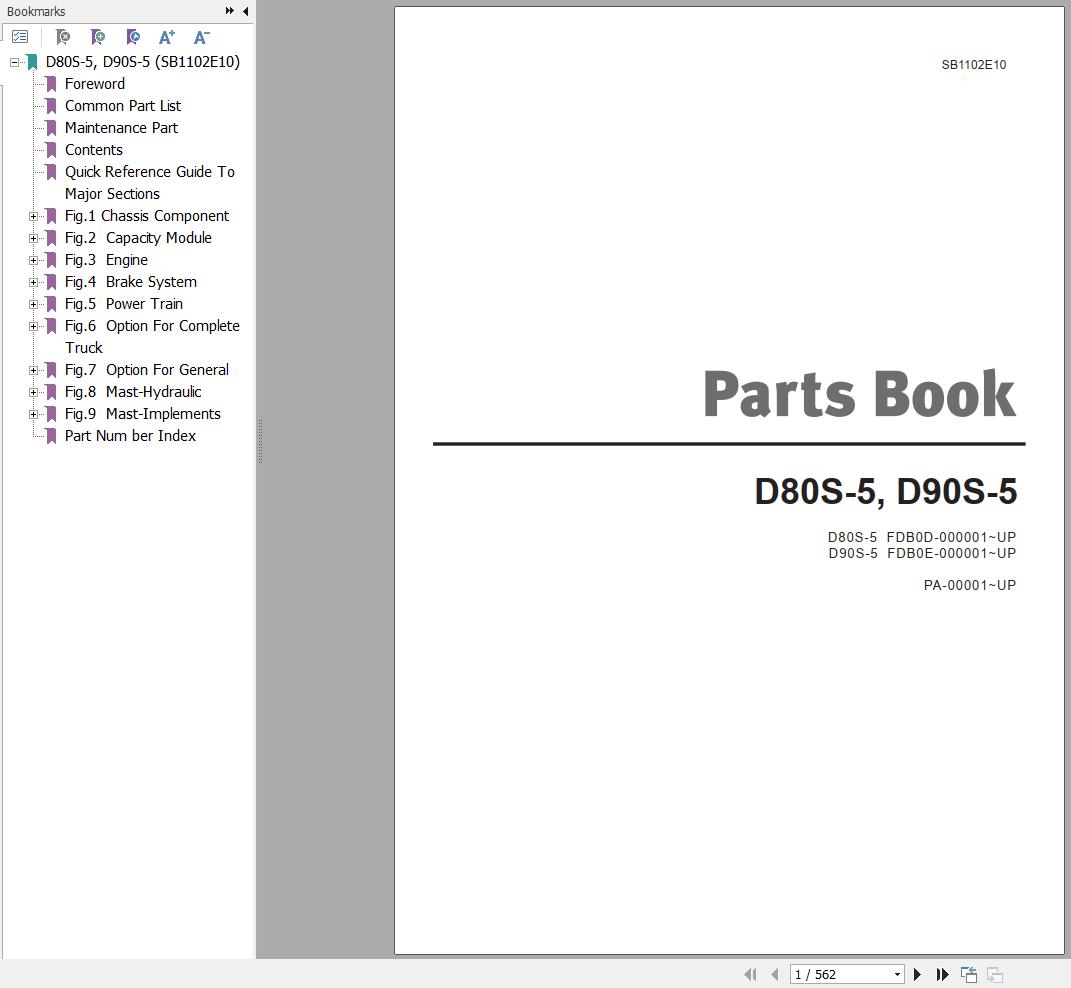Screen dimensions: 1071x988
Task: Expand the Fig.7 Option For General bookmark
Action: point(33,370)
